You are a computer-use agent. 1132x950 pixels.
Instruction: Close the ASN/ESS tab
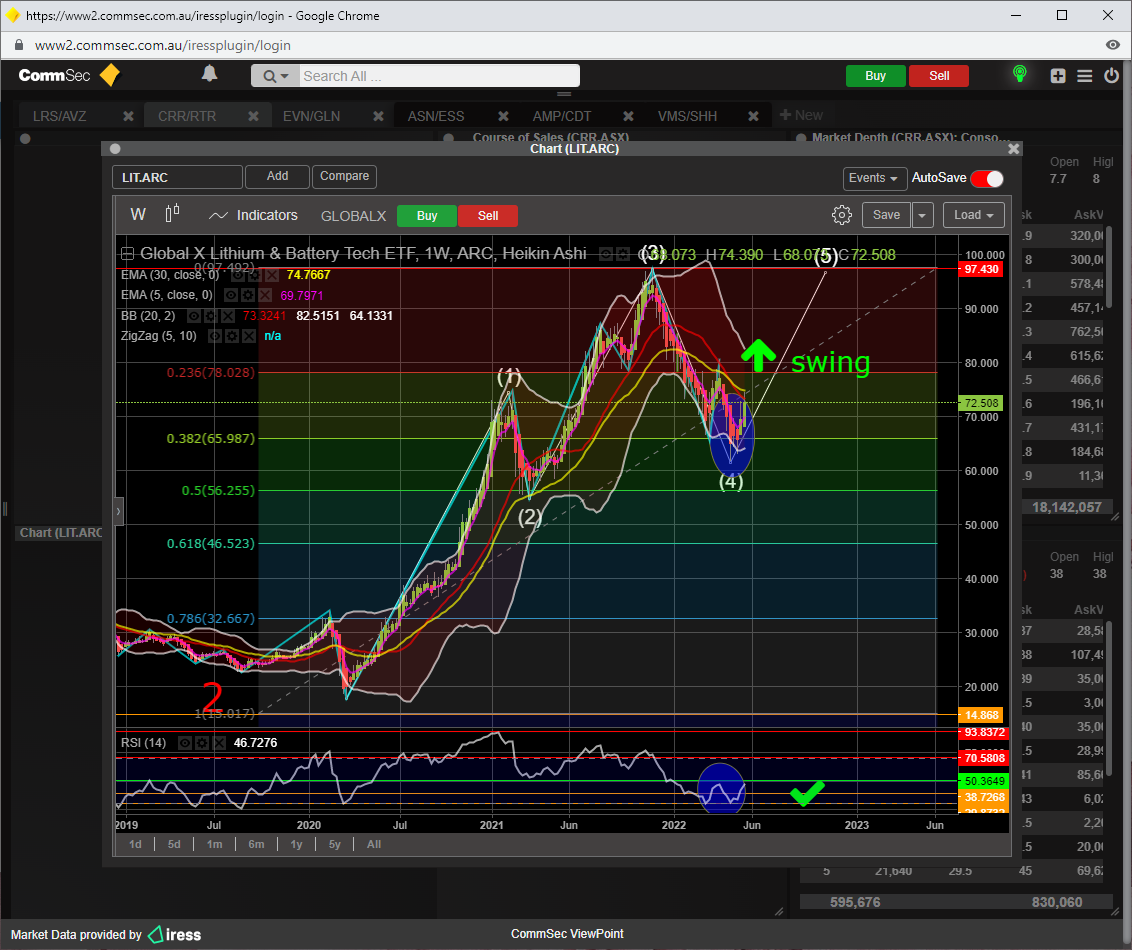pyautogui.click(x=503, y=116)
